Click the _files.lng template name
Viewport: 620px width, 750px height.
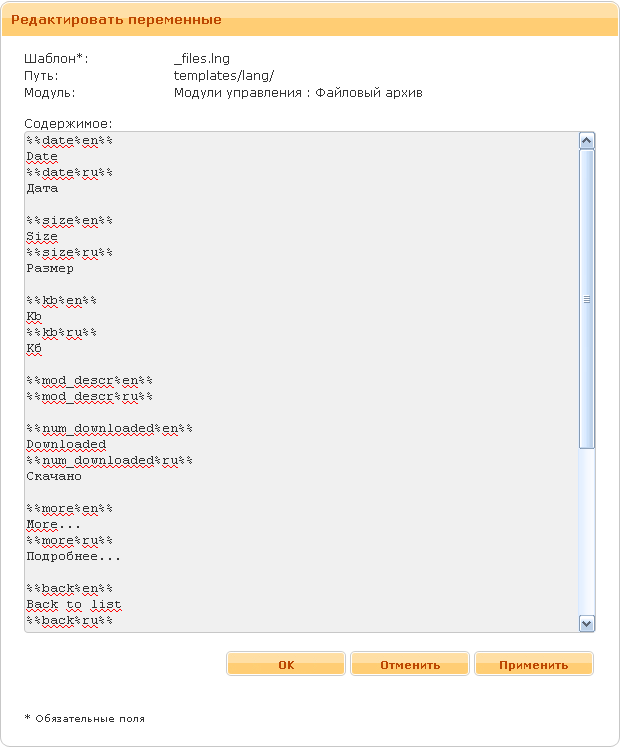point(202,59)
